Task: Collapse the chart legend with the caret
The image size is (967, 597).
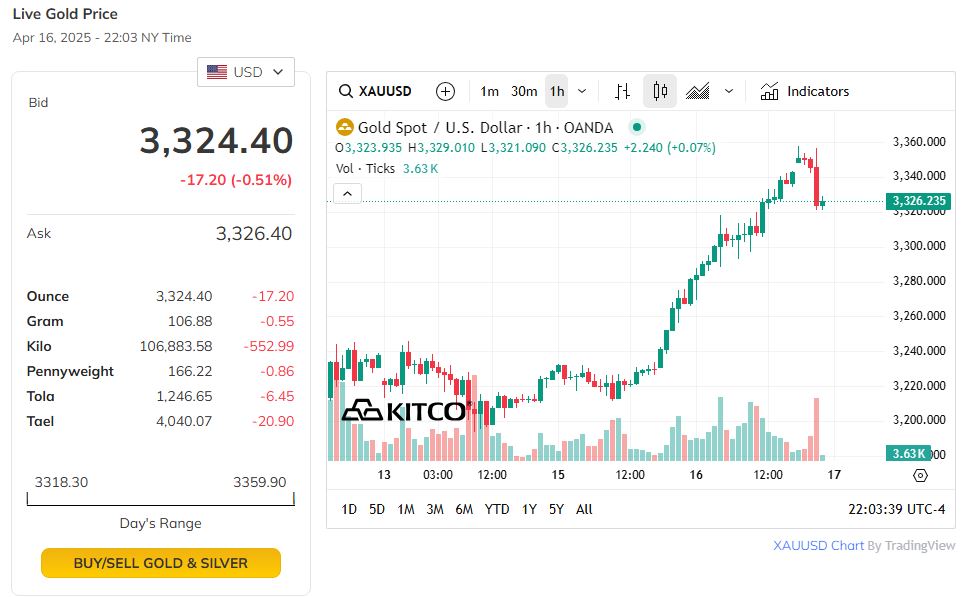Action: (x=347, y=193)
